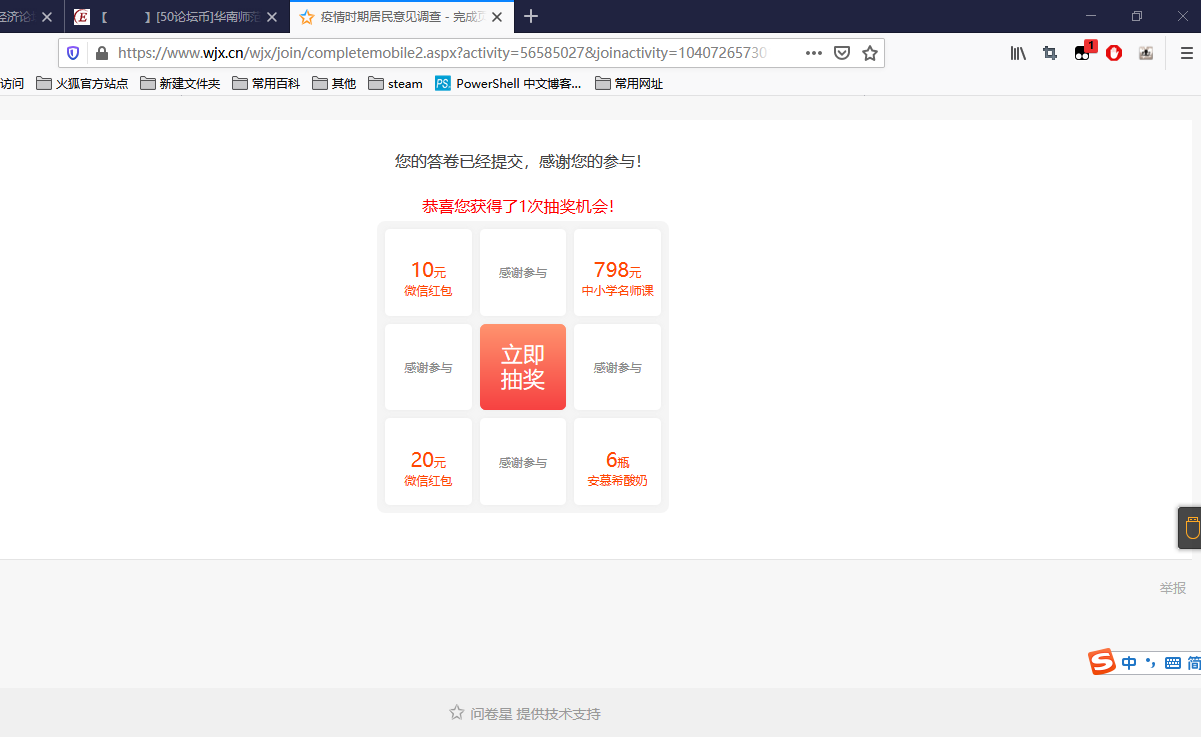Toggle Sogou punctuation mode icon

coord(1150,663)
